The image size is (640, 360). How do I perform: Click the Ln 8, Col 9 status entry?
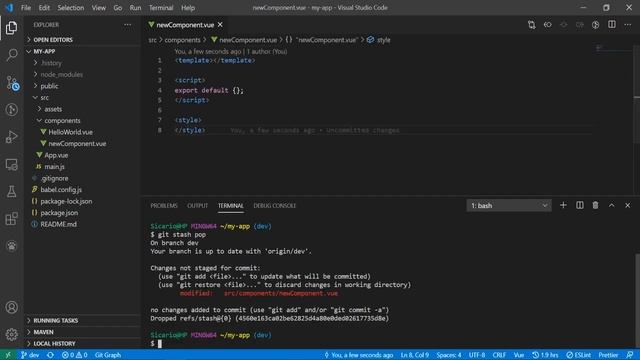[415, 355]
